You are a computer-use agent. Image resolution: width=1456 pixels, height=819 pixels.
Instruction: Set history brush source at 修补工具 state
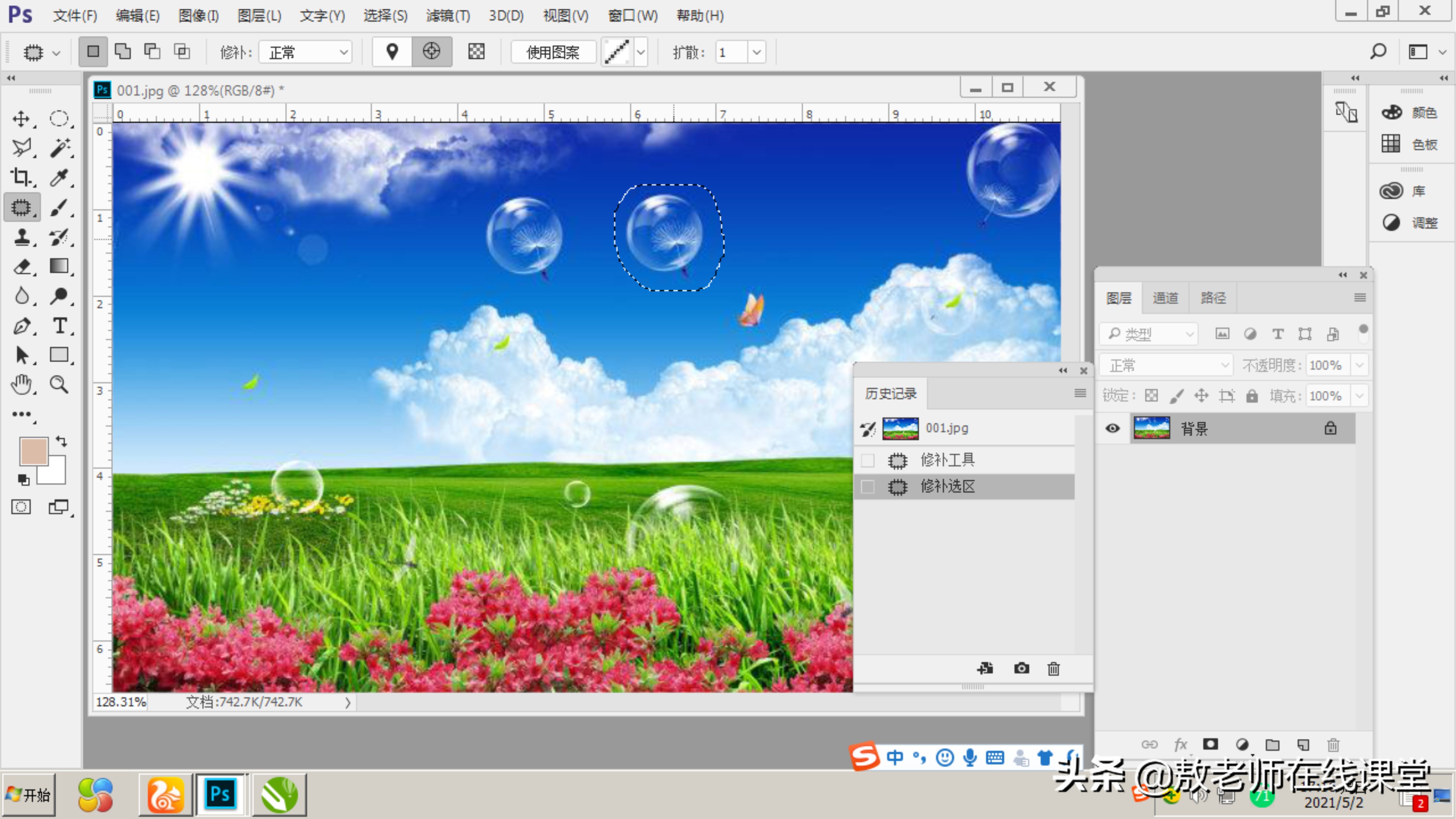tap(867, 460)
